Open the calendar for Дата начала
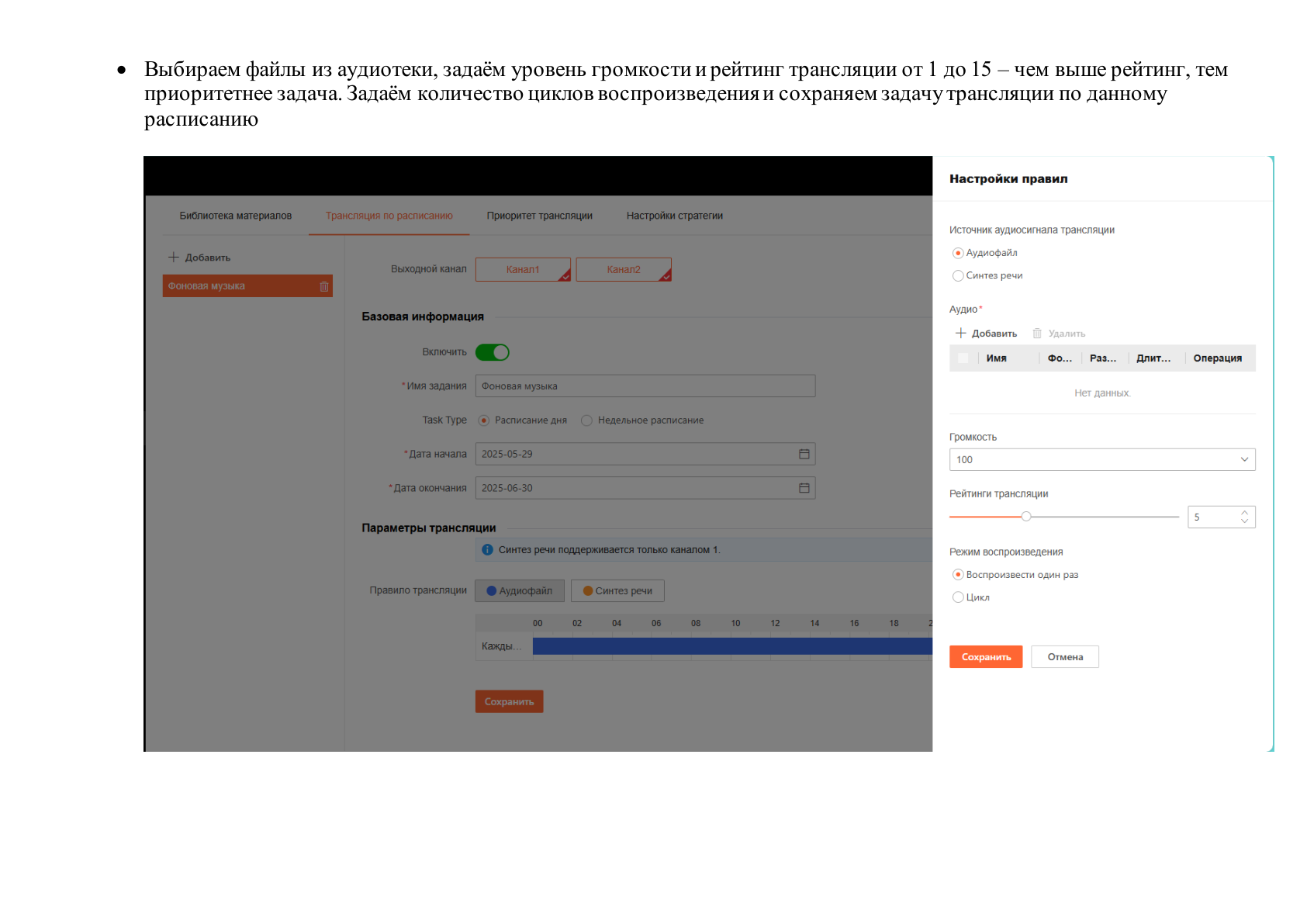 tap(804, 454)
